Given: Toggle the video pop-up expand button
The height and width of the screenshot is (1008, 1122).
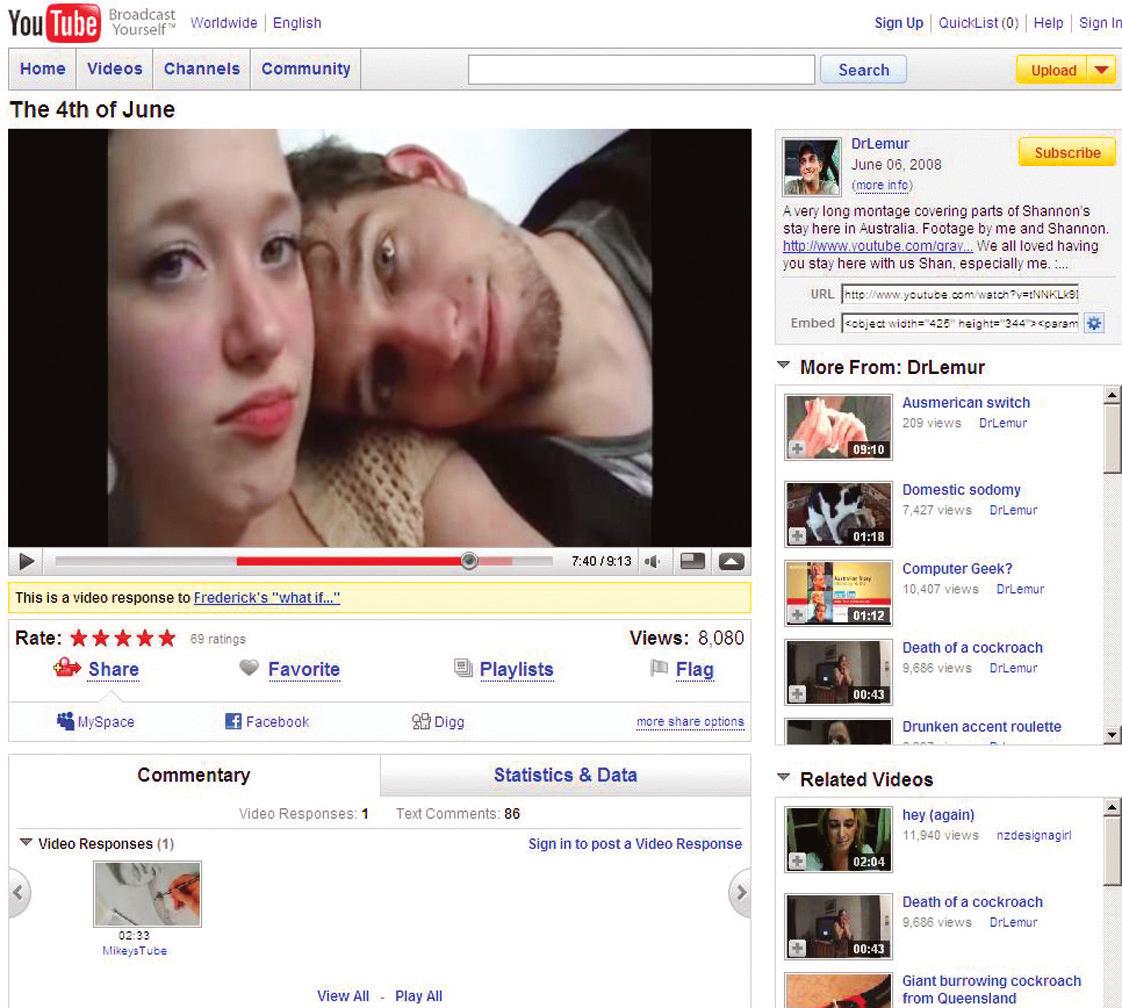Looking at the screenshot, I should pos(732,562).
